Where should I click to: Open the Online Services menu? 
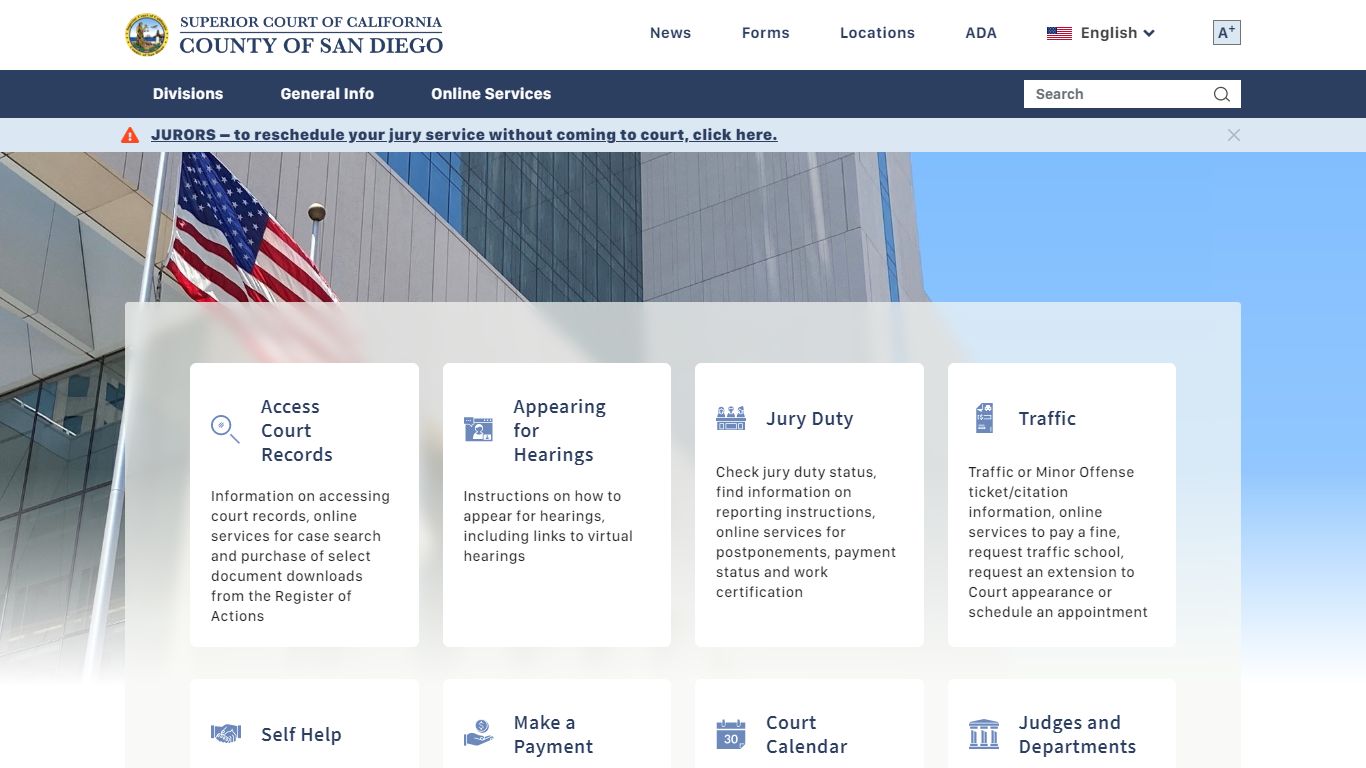coord(491,94)
